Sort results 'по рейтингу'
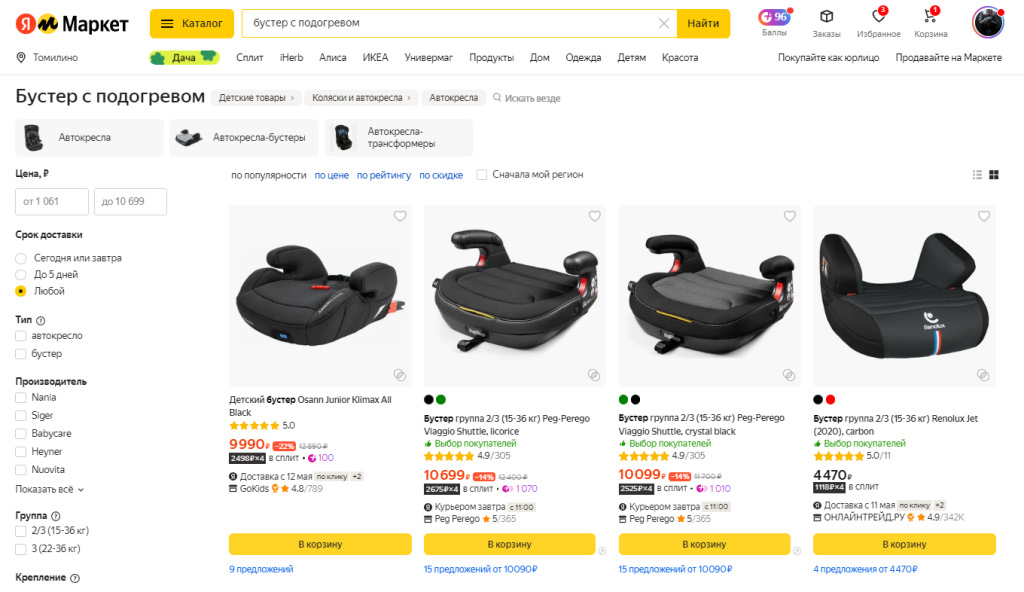The width and height of the screenshot is (1024, 592). coord(384,175)
